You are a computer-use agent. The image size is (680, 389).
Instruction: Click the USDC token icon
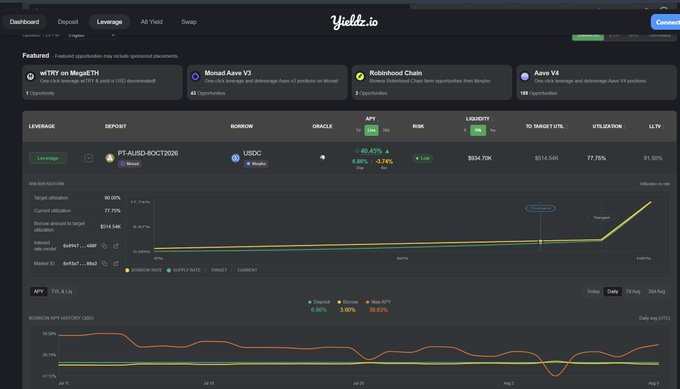click(x=235, y=158)
